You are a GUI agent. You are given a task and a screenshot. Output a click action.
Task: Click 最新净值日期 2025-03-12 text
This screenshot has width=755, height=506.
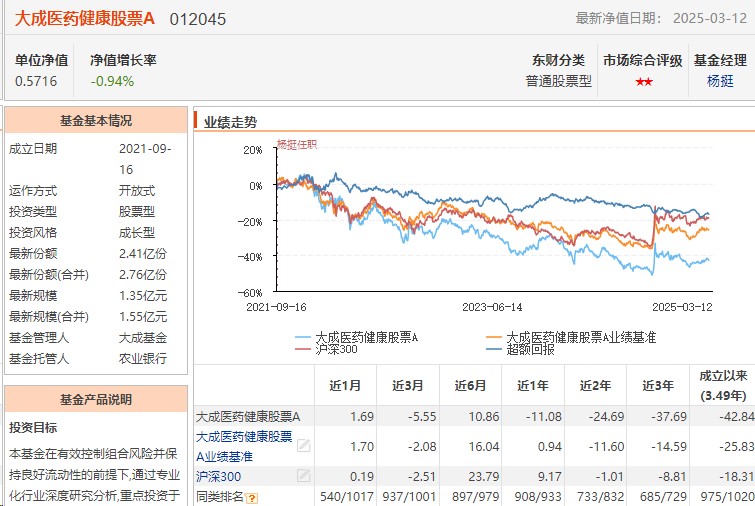coord(662,18)
